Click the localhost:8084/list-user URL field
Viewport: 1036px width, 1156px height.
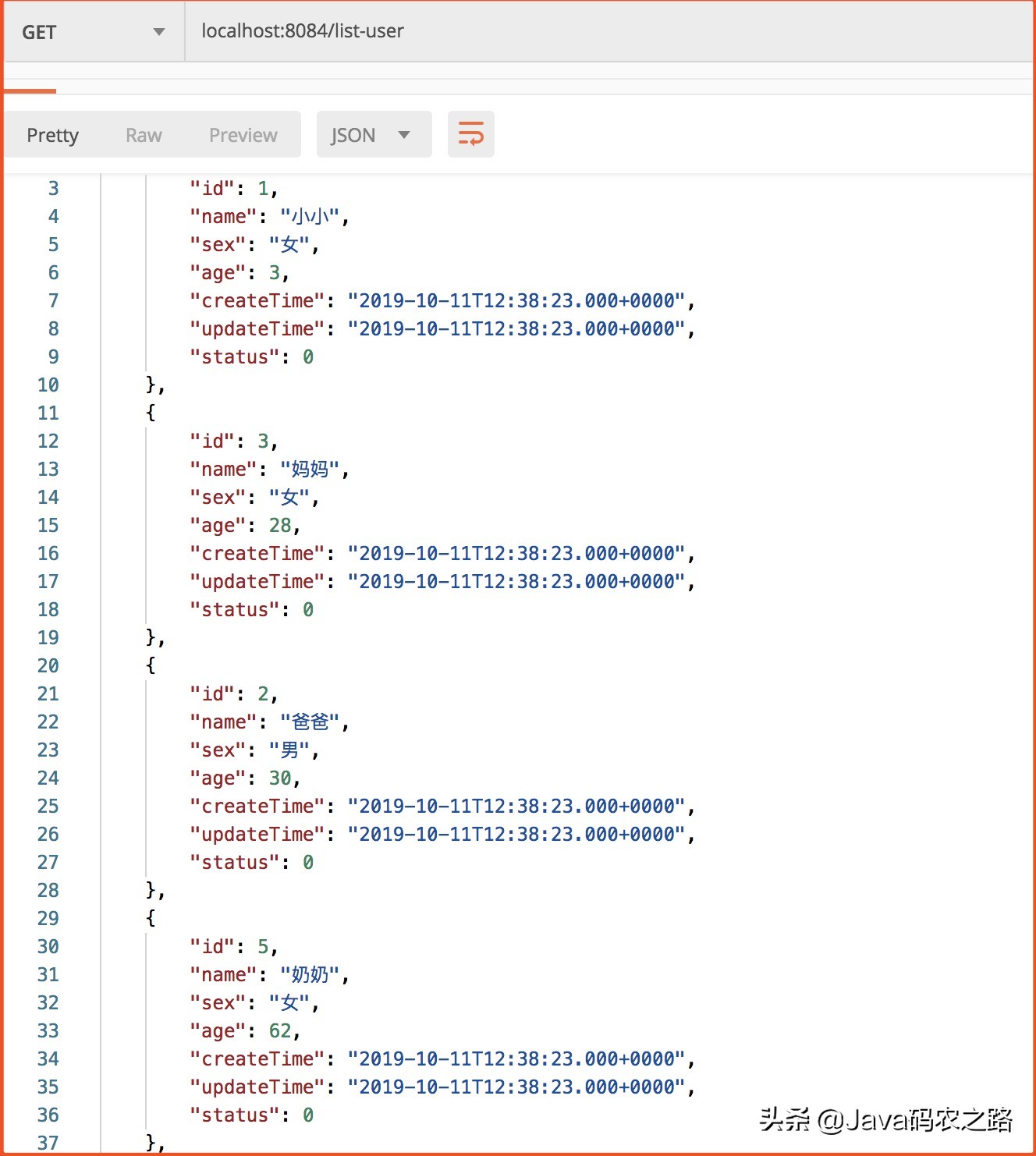click(608, 32)
